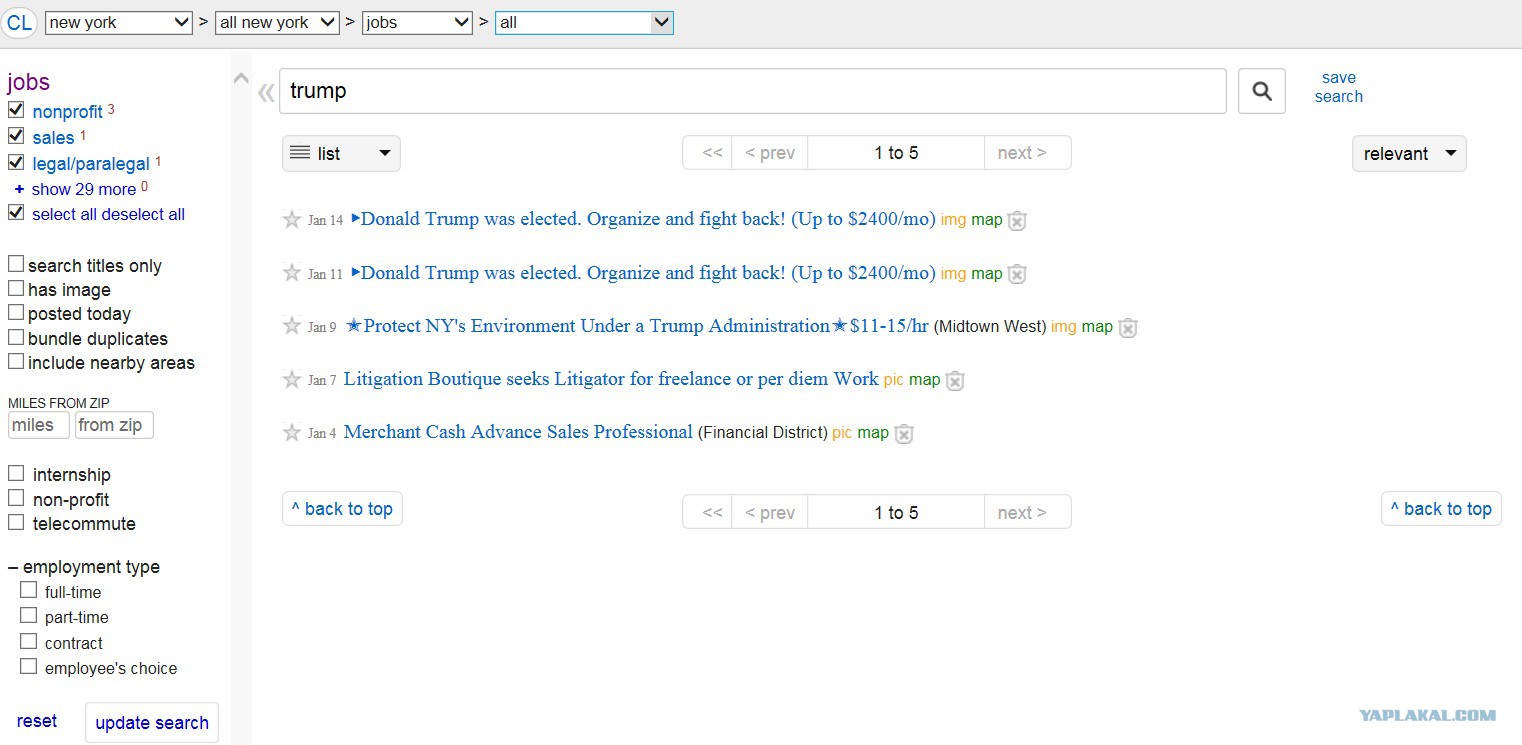Select full-time employment type

click(29, 591)
